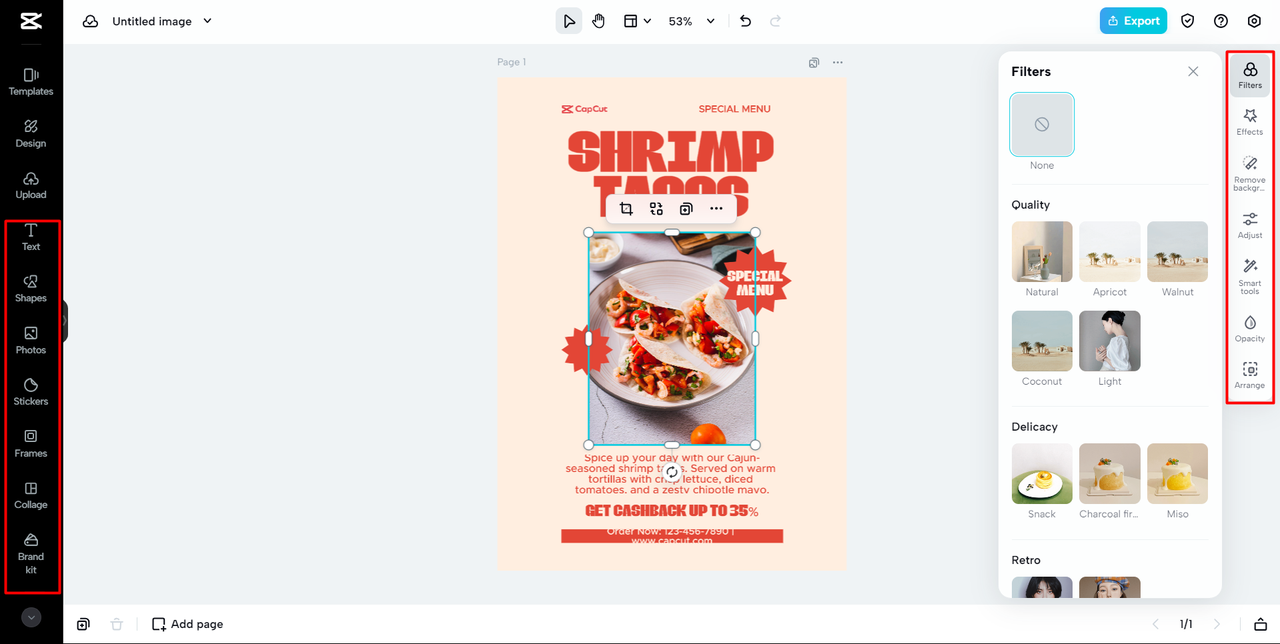Select the Filters tab icon
Screen dimensions: 1280x644
click(1250, 75)
